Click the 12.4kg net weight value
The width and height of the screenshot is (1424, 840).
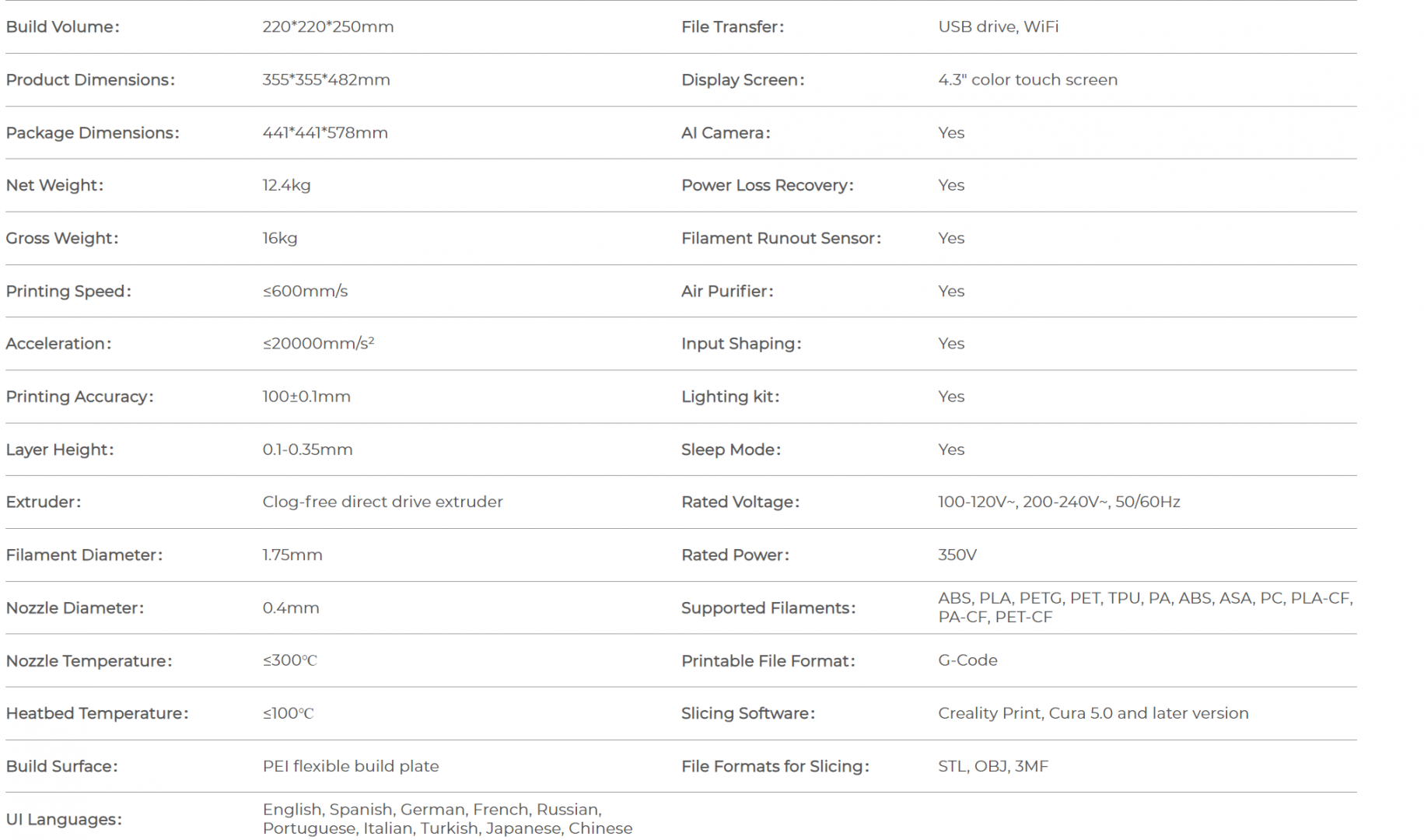pos(286,185)
